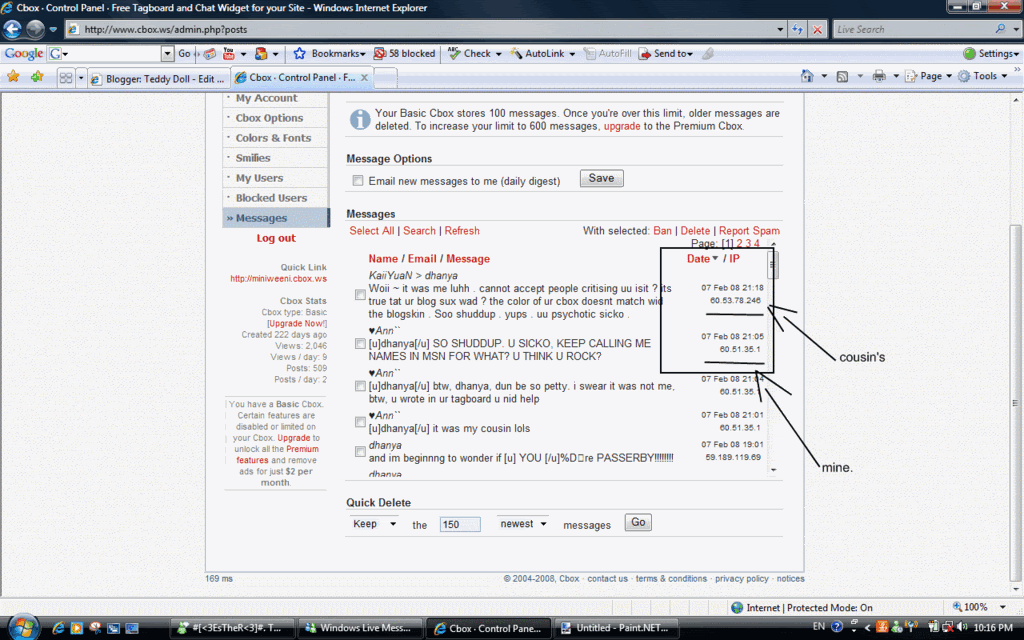Viewport: 1024px width, 640px height.
Task: Click Select All messages link
Action: tap(372, 231)
